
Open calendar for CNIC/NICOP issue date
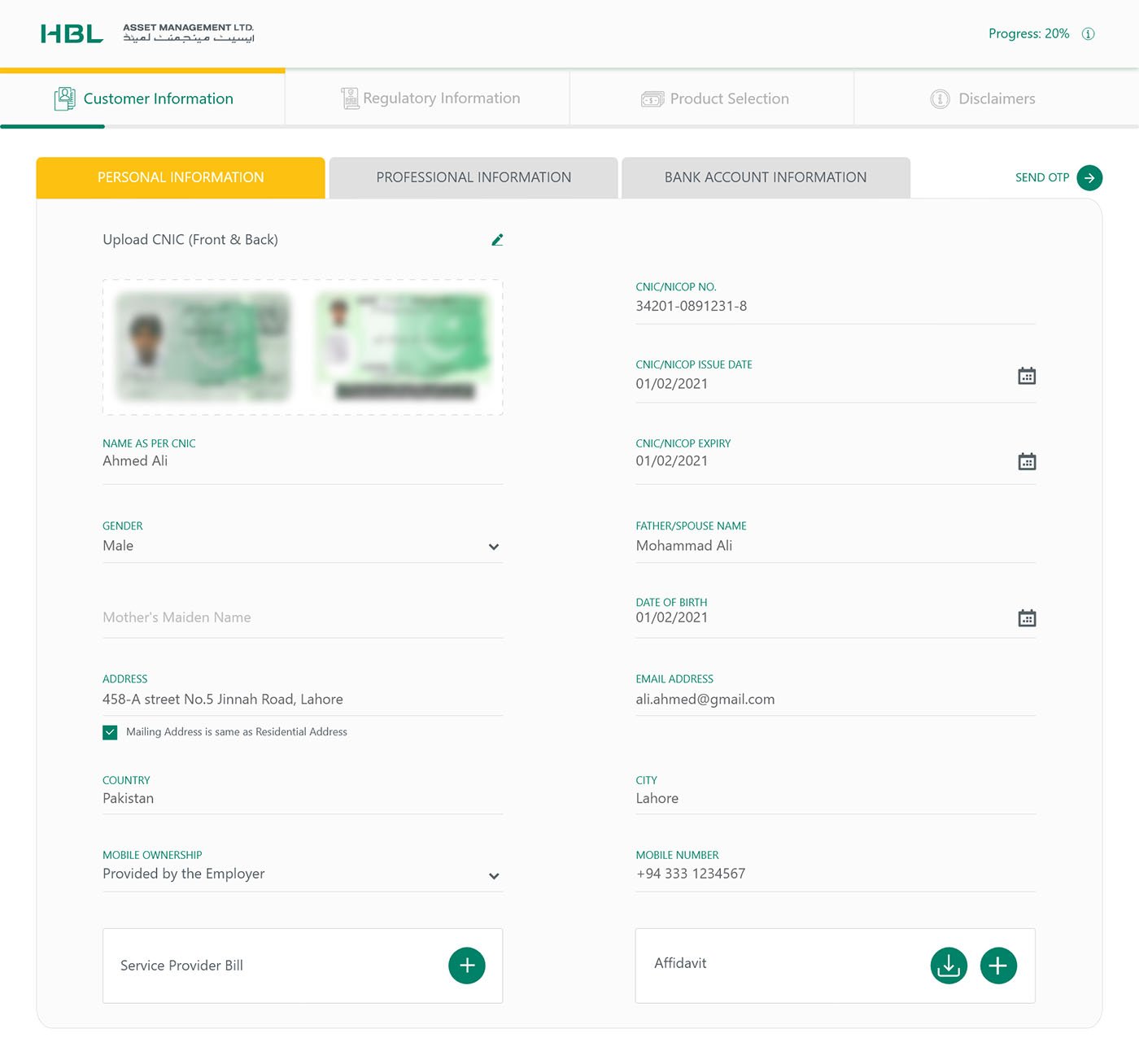click(1027, 376)
